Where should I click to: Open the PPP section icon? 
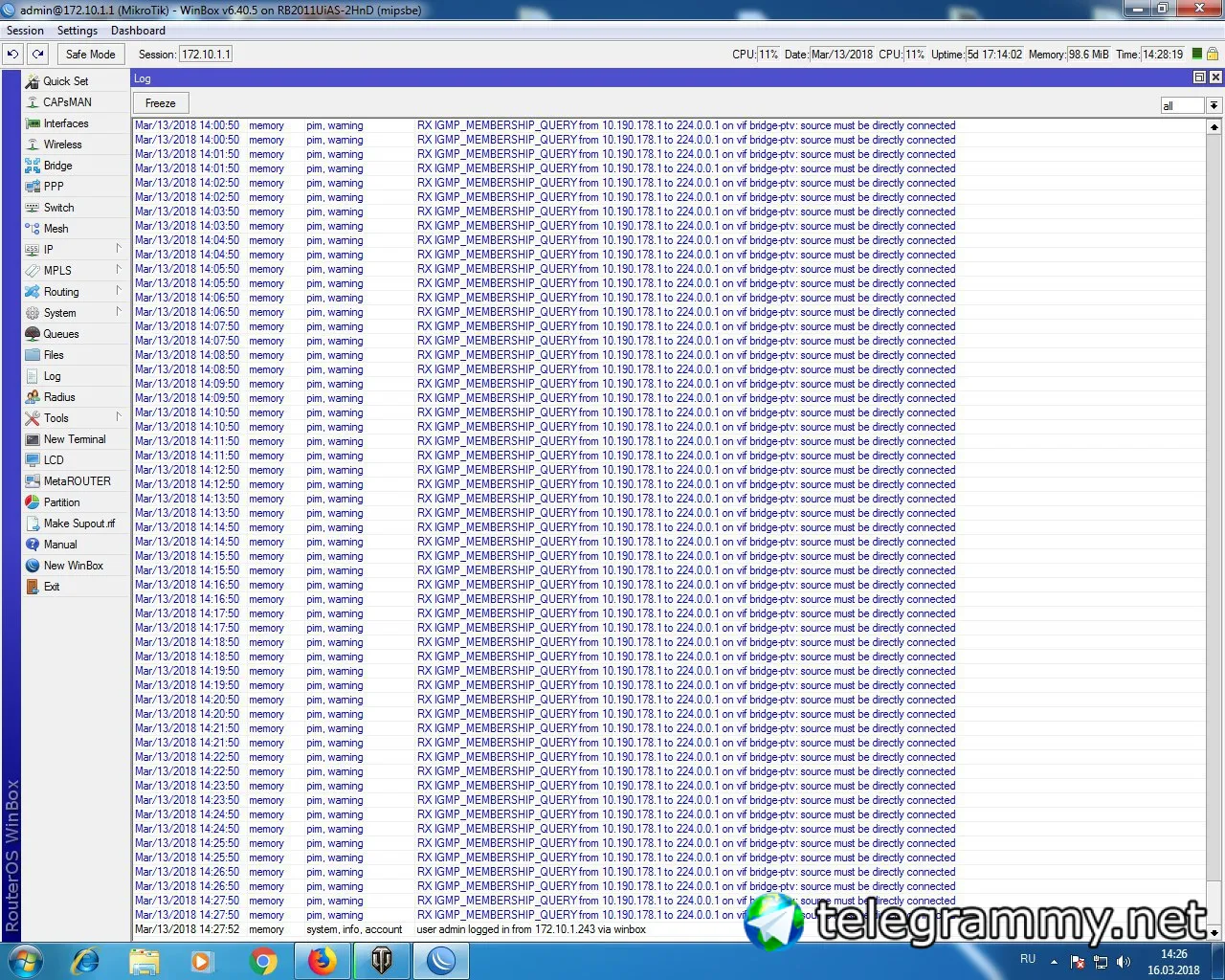click(x=33, y=187)
